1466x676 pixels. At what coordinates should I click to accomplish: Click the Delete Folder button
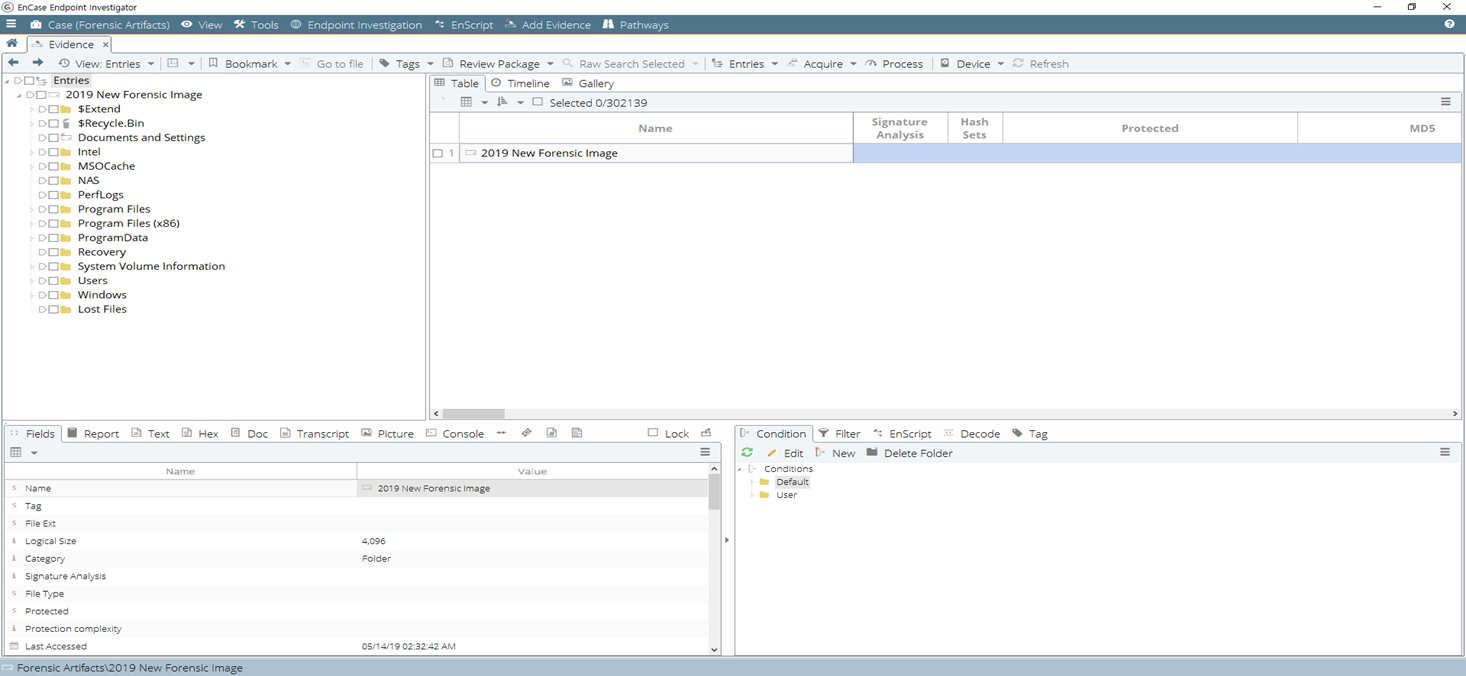tap(909, 453)
